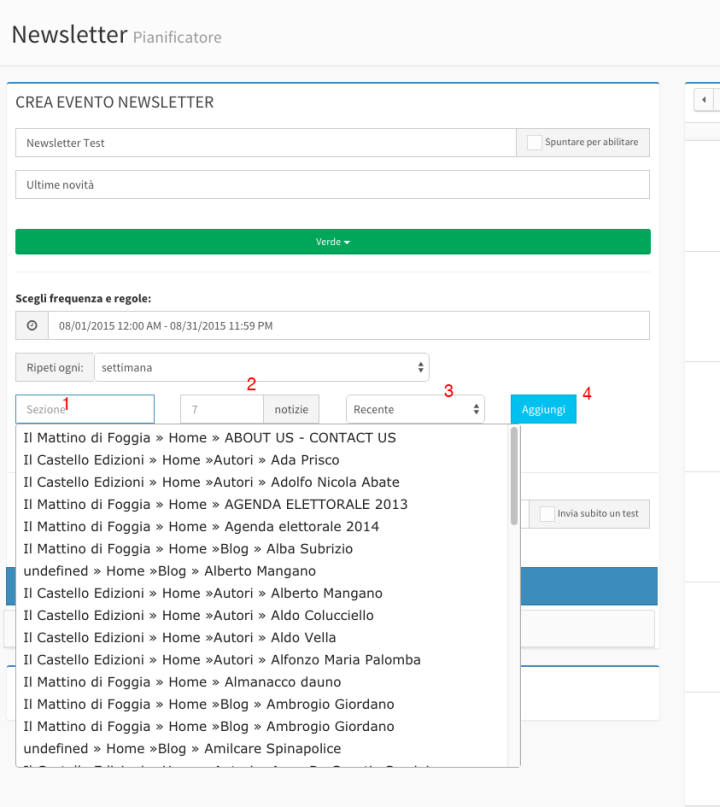Click the date range field 08/01/2015 - 08/31/2015
Image resolution: width=720 pixels, height=807 pixels.
tap(349, 325)
